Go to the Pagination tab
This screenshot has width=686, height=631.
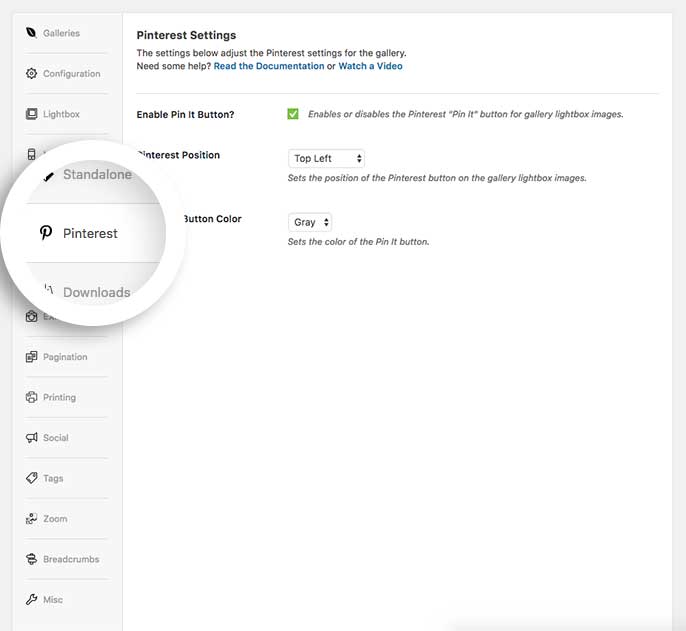coord(65,357)
